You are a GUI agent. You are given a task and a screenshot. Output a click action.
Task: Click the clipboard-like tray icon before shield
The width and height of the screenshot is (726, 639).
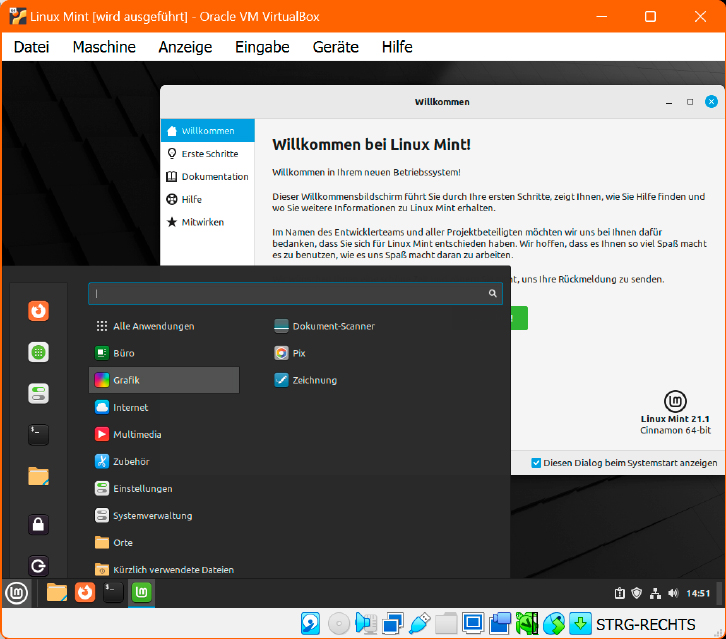pos(620,593)
